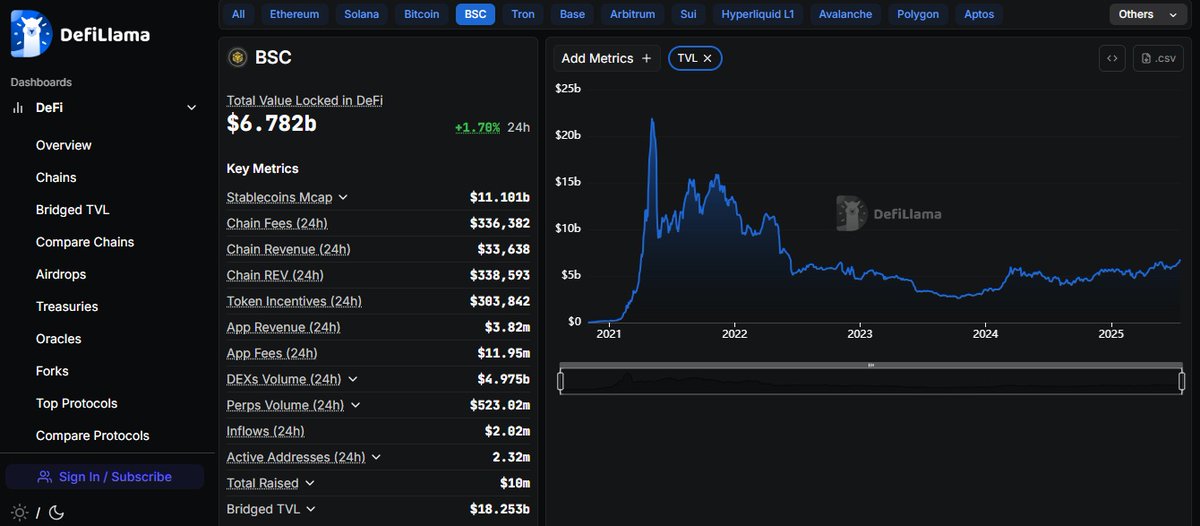This screenshot has height=526, width=1200.
Task: Click the Total Value Locked in DeFi label
Action: click(x=305, y=100)
